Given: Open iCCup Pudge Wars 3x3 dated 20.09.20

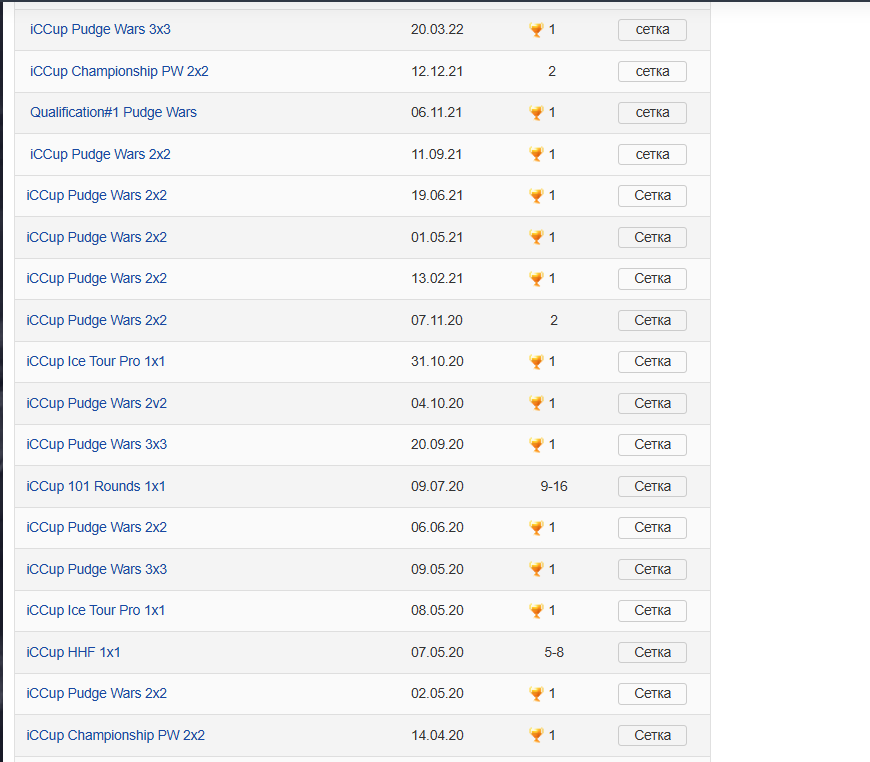Looking at the screenshot, I should 97,445.
